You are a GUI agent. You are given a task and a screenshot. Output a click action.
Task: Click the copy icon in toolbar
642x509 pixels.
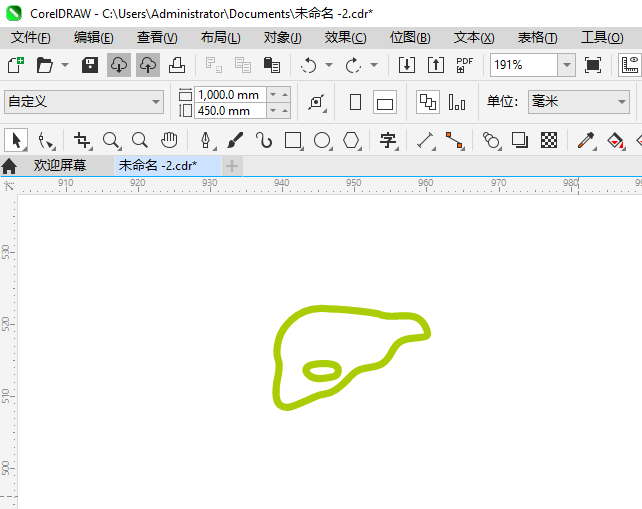[x=243, y=65]
